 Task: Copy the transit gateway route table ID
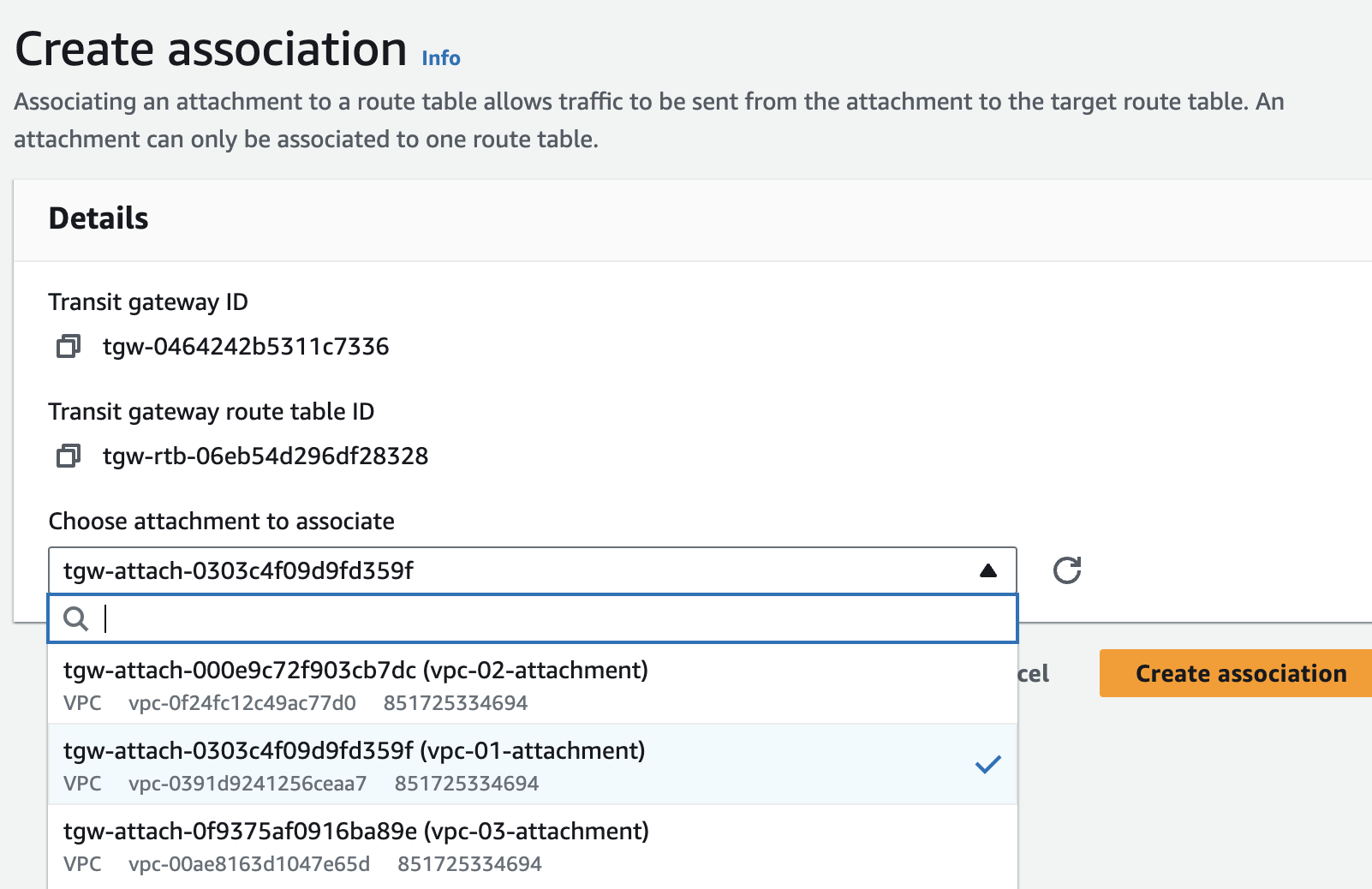69,456
